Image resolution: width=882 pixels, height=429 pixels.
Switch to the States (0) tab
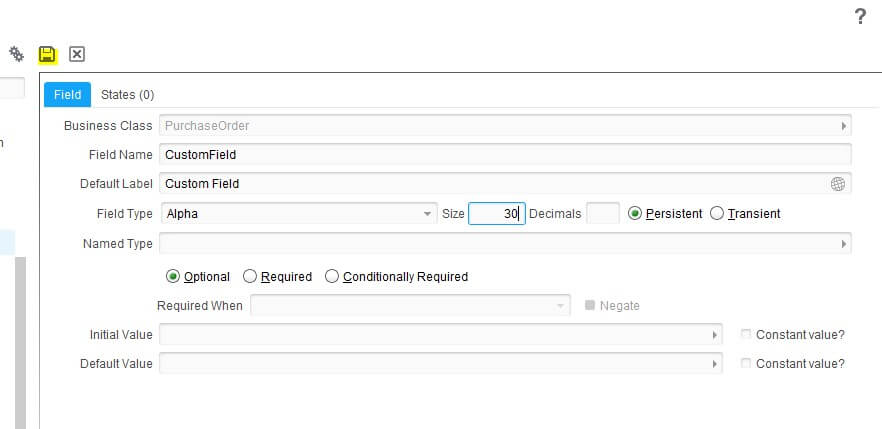[127, 94]
